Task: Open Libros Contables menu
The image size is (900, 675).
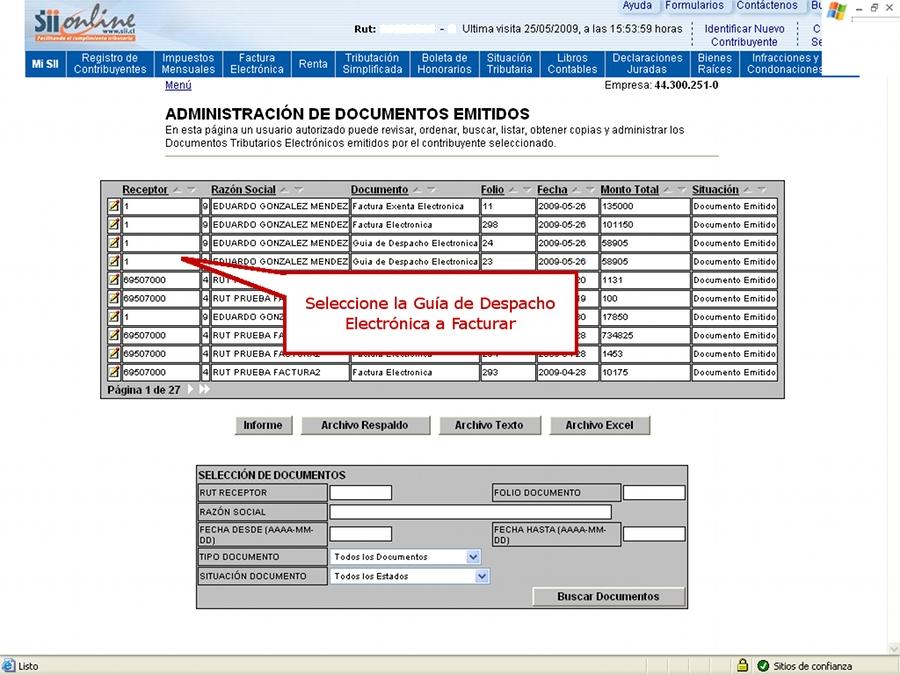Action: pyautogui.click(x=572, y=64)
